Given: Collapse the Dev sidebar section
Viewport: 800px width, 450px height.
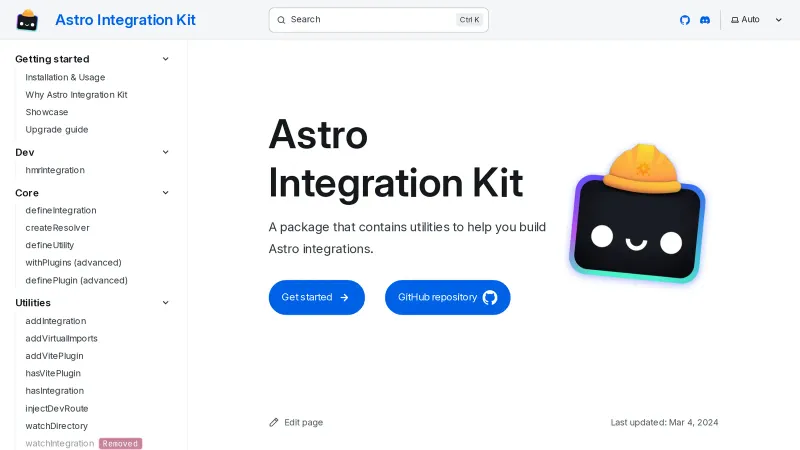Looking at the screenshot, I should [x=166, y=152].
